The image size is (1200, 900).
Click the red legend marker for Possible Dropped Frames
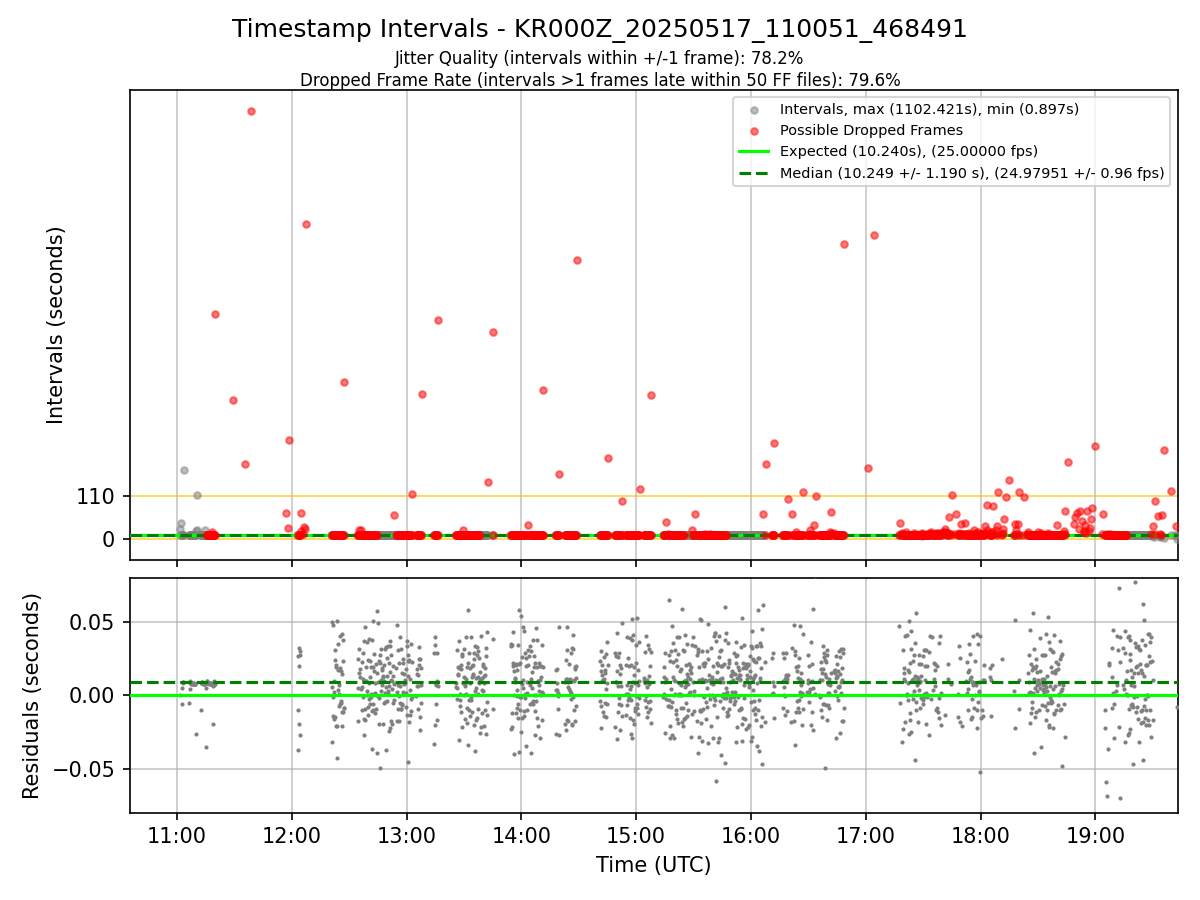pyautogui.click(x=754, y=131)
